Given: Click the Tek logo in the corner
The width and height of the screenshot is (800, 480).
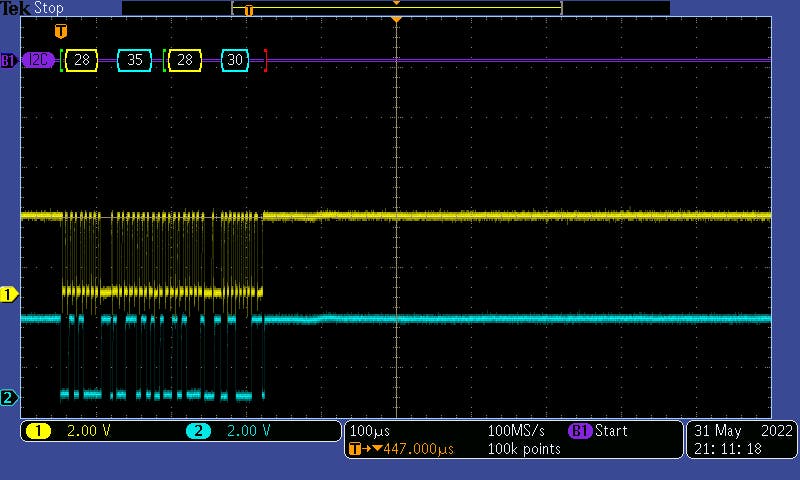Looking at the screenshot, I should pyautogui.click(x=14, y=8).
